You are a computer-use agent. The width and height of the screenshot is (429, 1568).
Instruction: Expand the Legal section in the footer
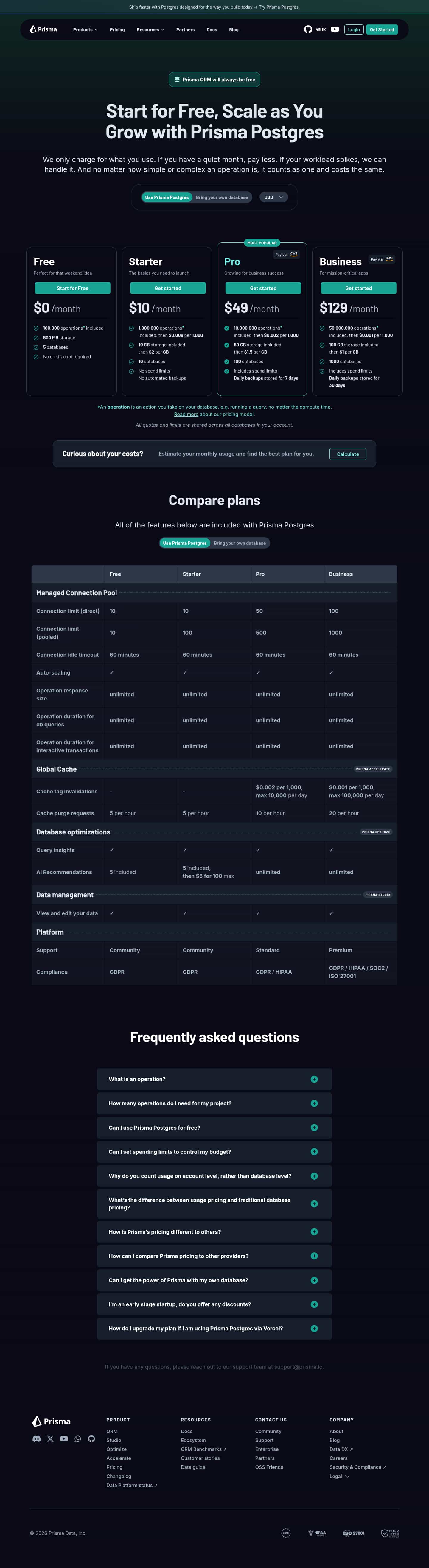(339, 1476)
